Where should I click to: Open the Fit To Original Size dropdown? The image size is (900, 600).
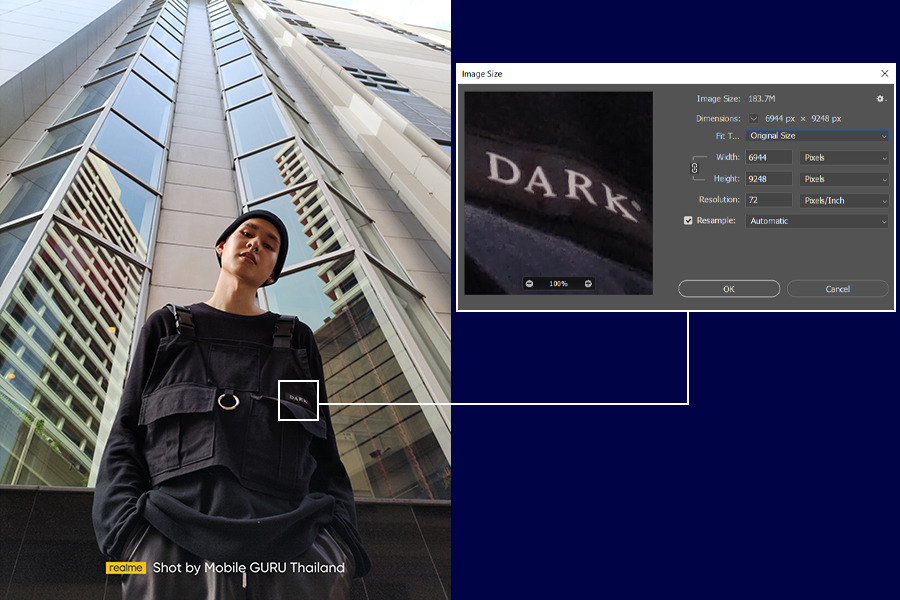click(x=816, y=136)
